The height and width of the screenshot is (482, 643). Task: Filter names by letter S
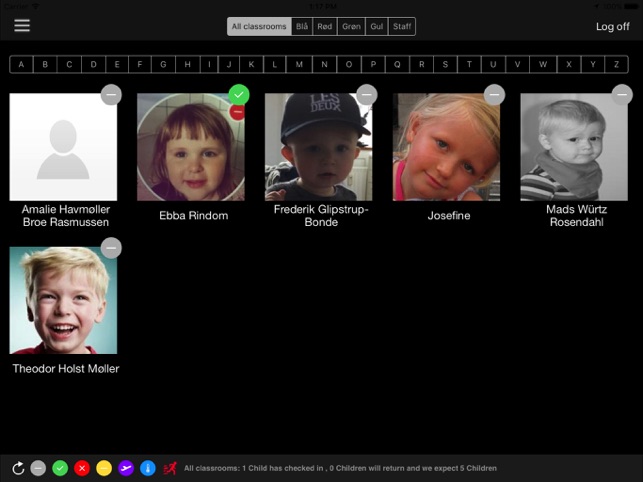tap(445, 64)
